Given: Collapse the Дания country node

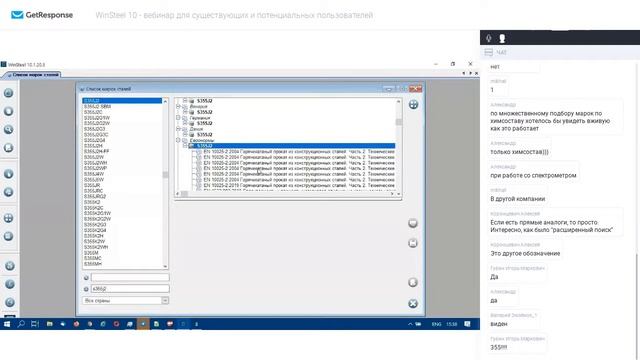Looking at the screenshot, I should (x=178, y=129).
